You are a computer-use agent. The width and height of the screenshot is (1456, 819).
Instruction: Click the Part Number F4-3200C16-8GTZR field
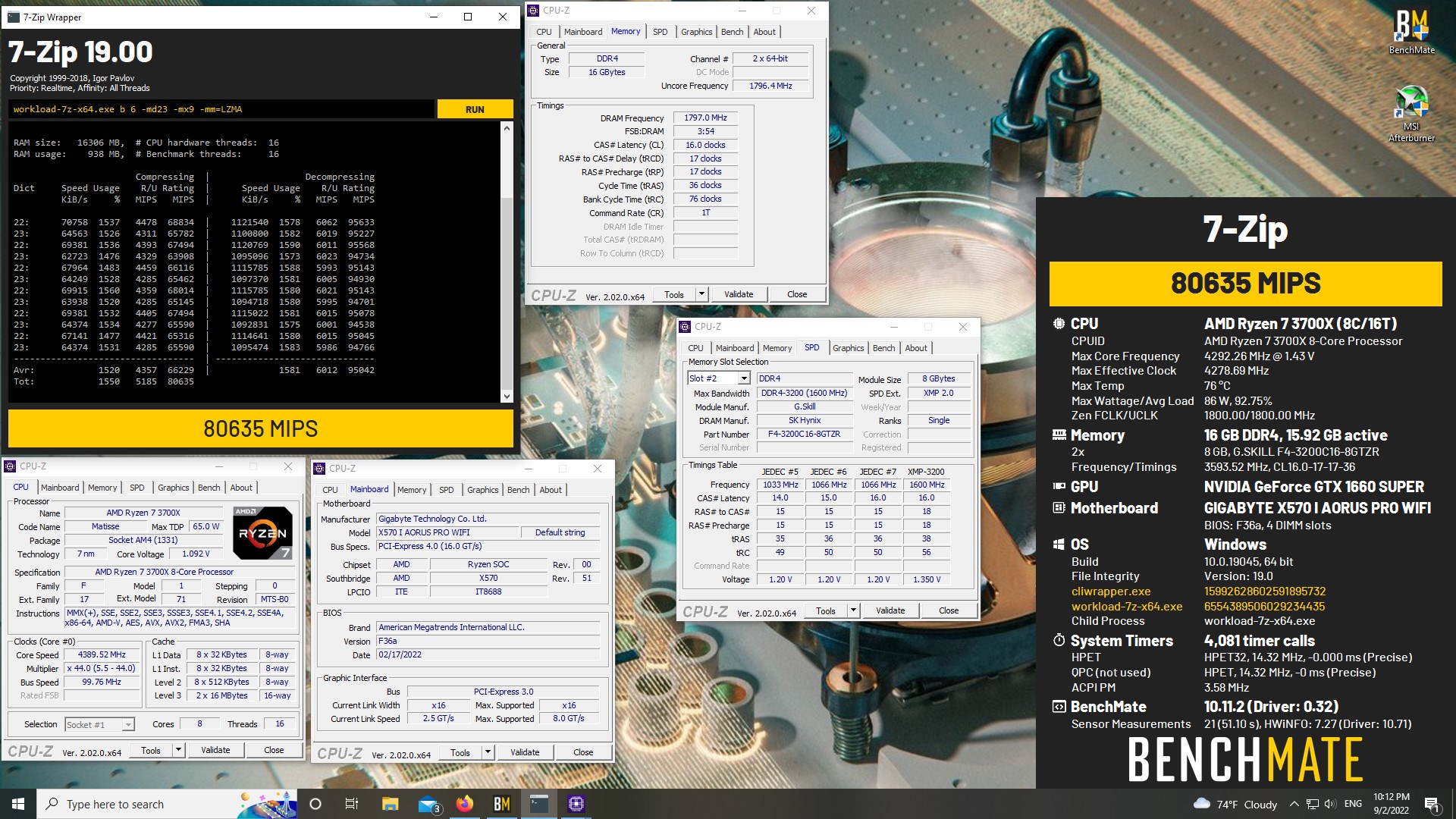804,435
